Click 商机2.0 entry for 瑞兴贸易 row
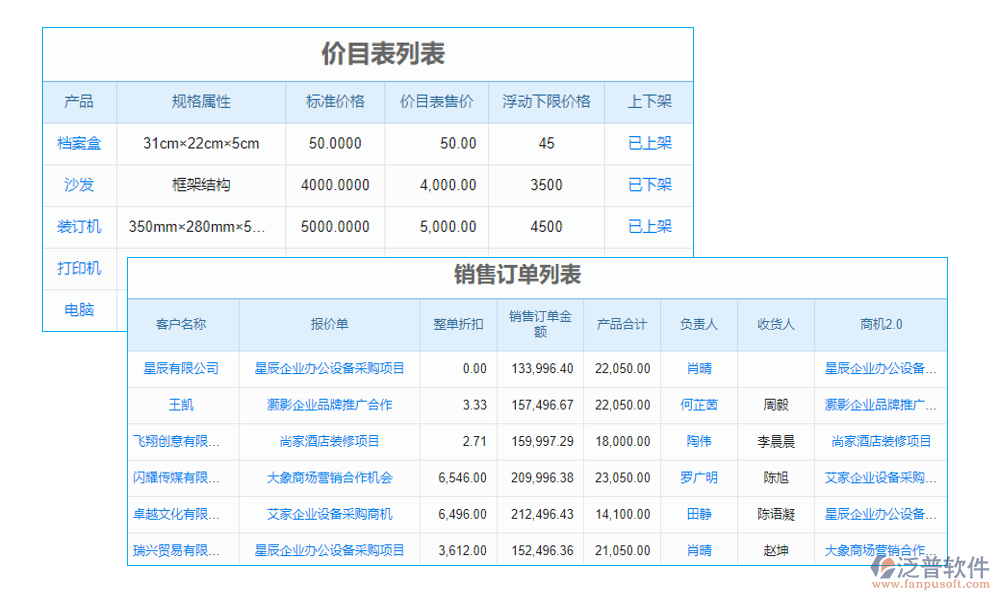The image size is (1000, 600). click(x=879, y=550)
